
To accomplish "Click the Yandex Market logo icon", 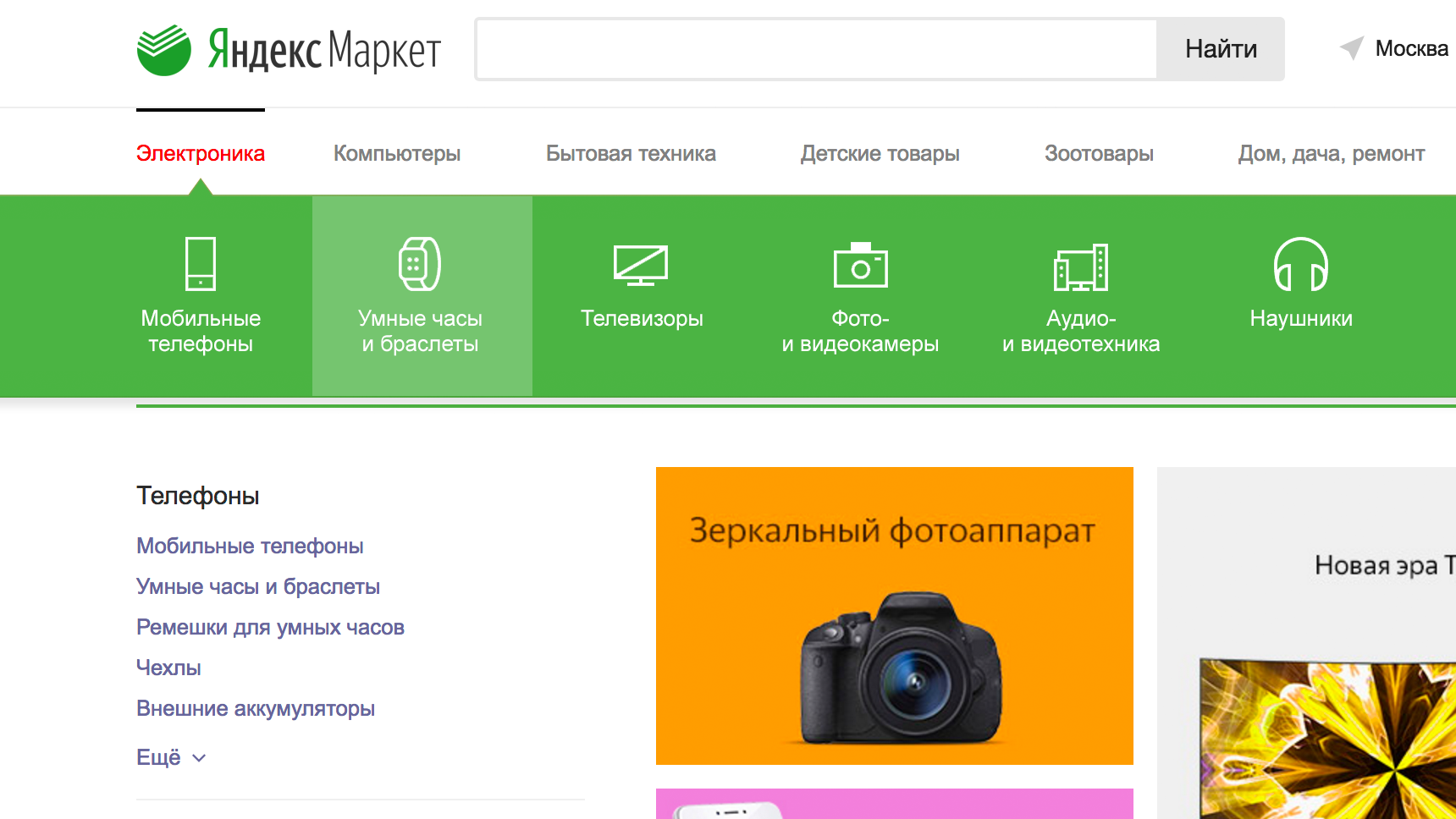I will click(x=164, y=50).
